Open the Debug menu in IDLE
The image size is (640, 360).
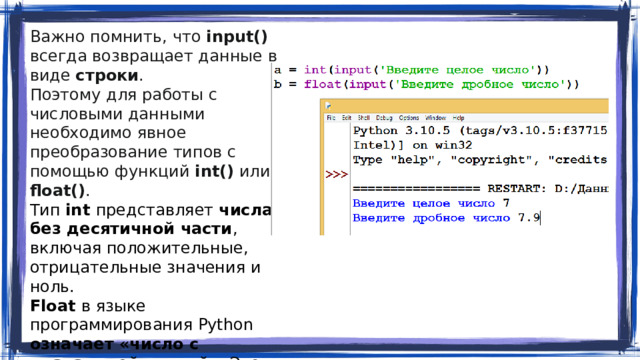pyautogui.click(x=384, y=118)
